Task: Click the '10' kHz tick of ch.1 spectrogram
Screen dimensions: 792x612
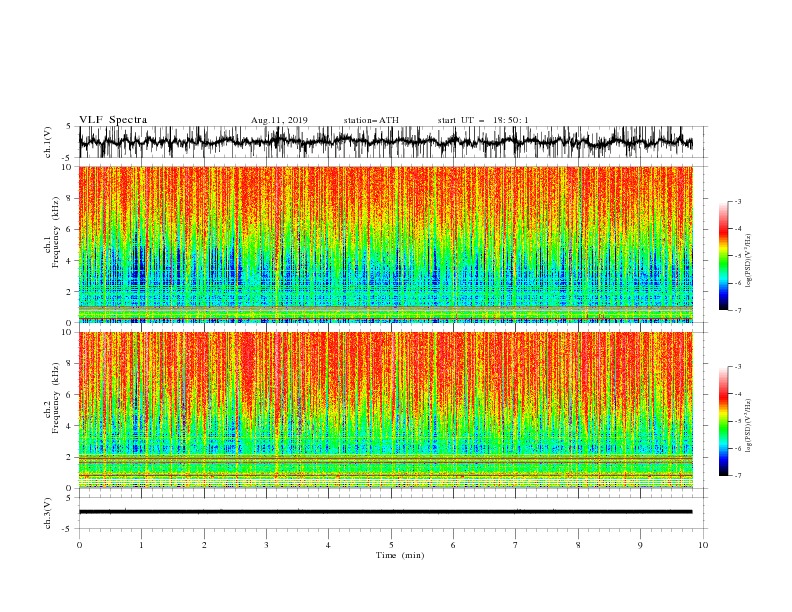Action: 67,167
